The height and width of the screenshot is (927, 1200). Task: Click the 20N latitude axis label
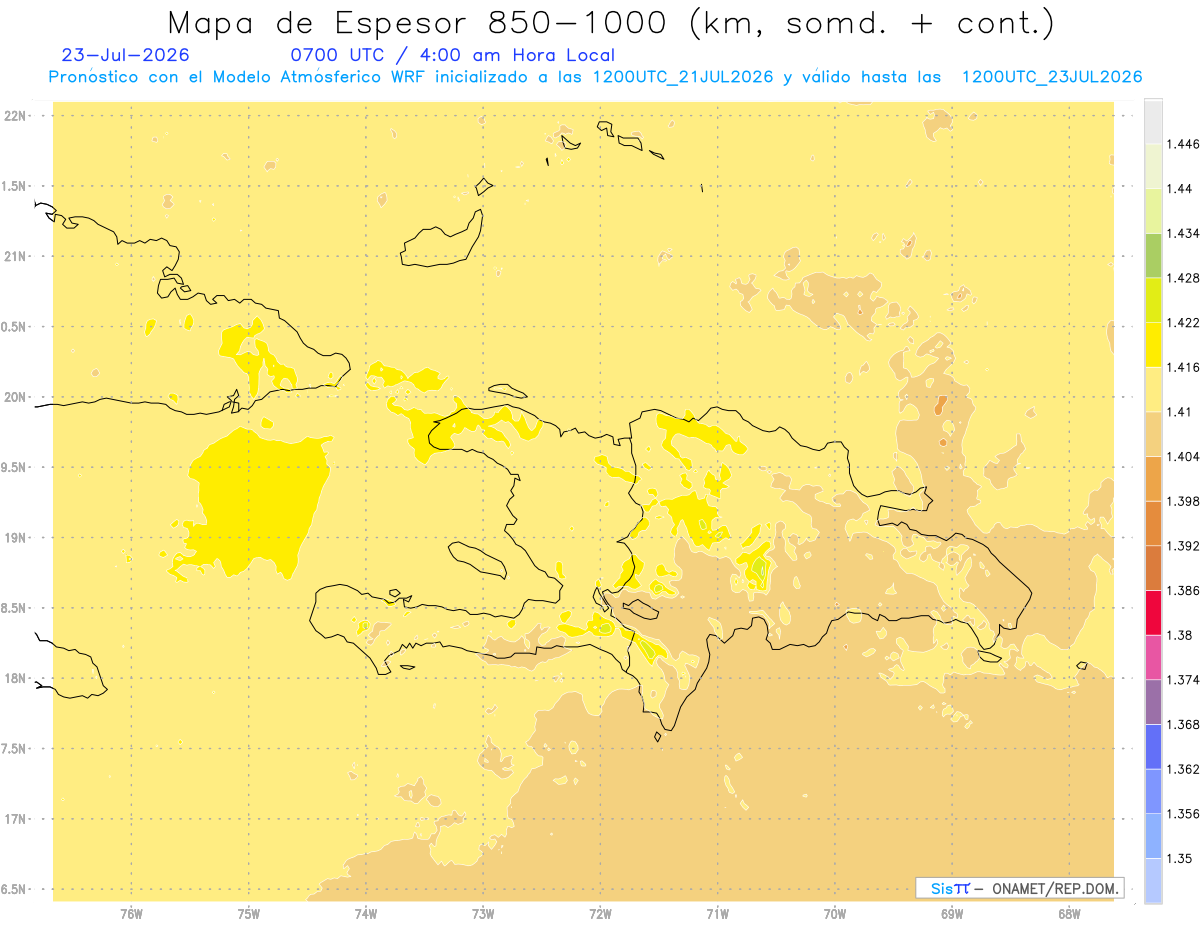17,397
